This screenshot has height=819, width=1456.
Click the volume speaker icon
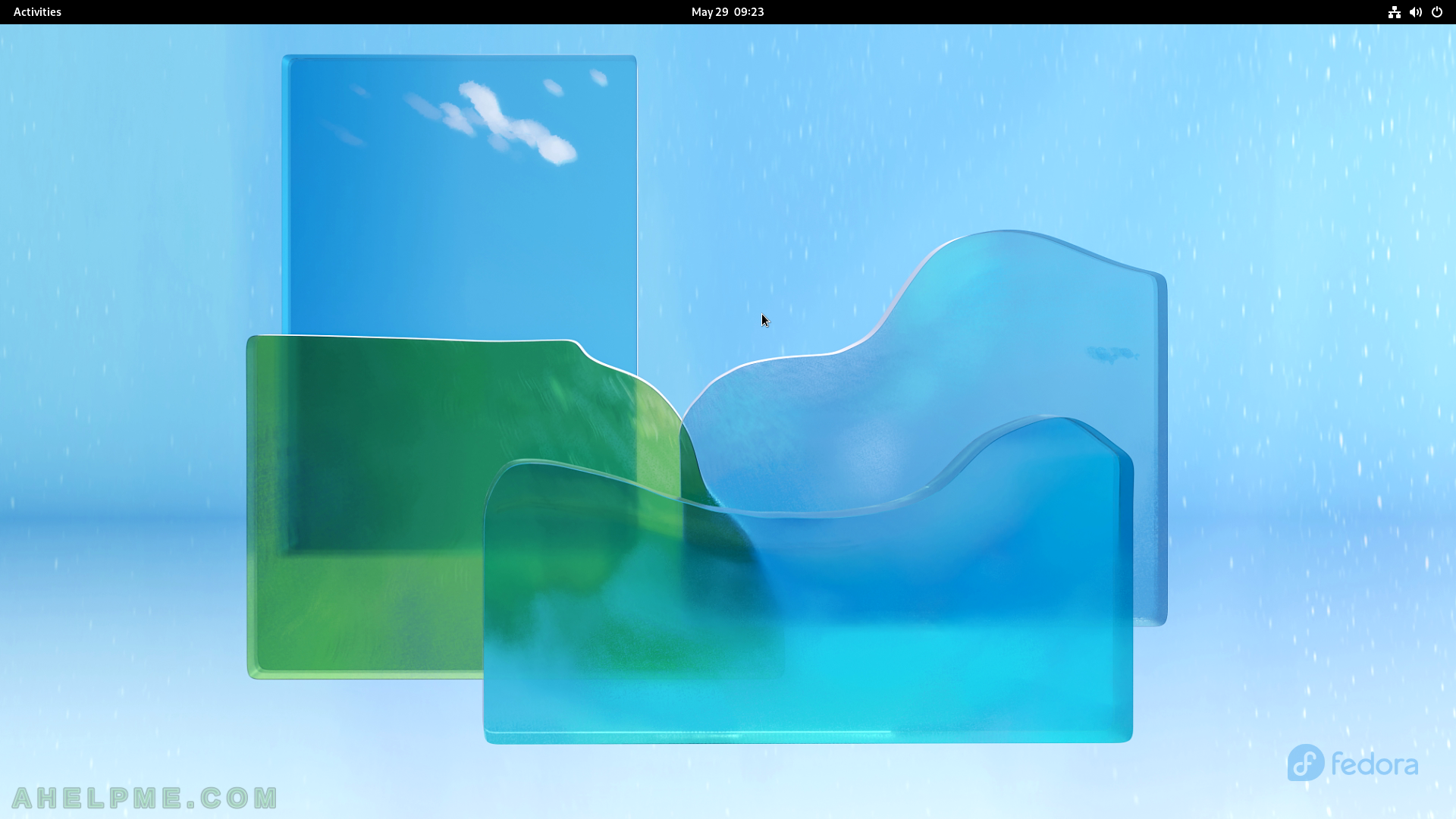(1415, 12)
